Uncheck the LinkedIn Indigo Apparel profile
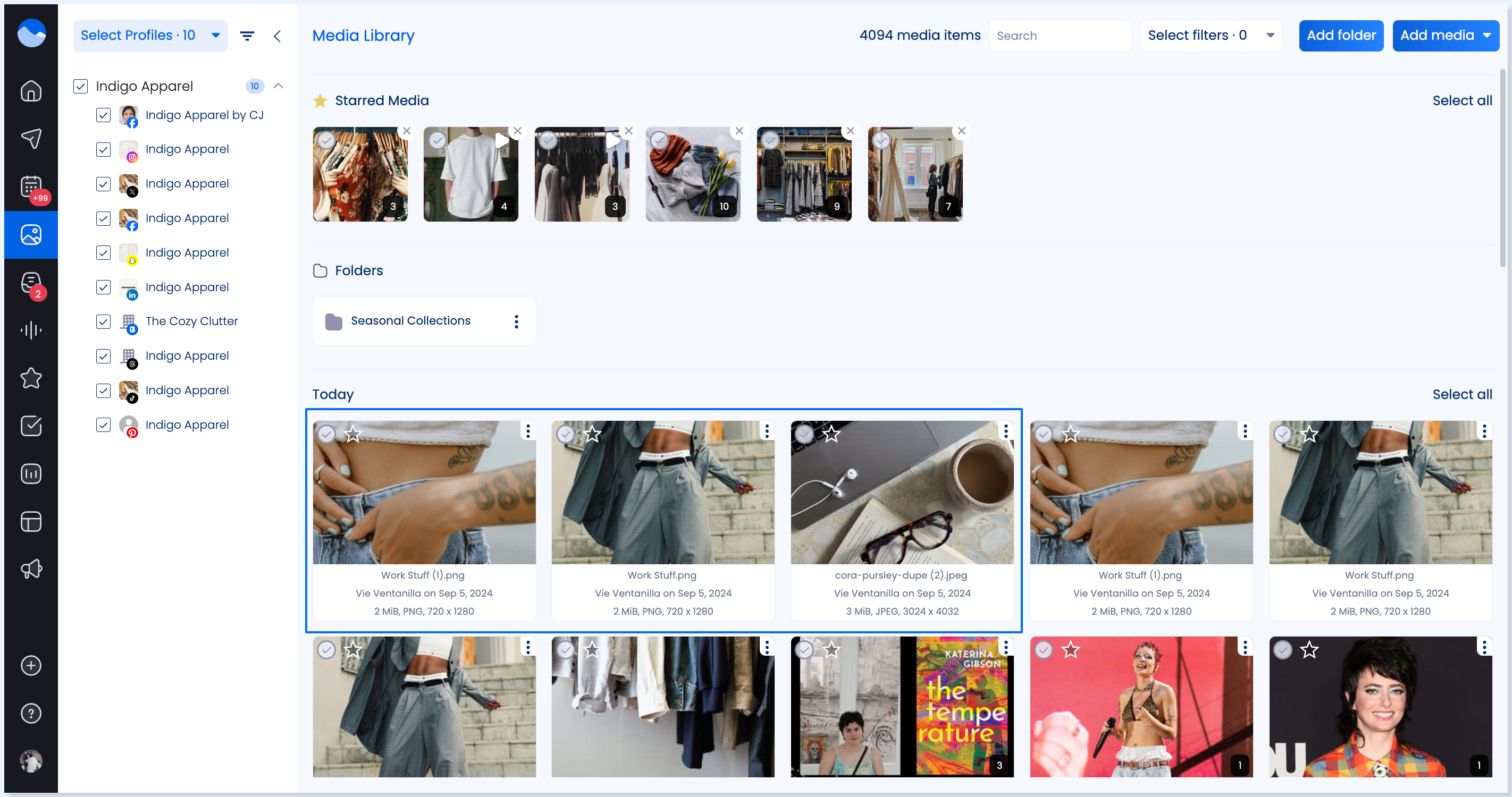 coord(103,287)
